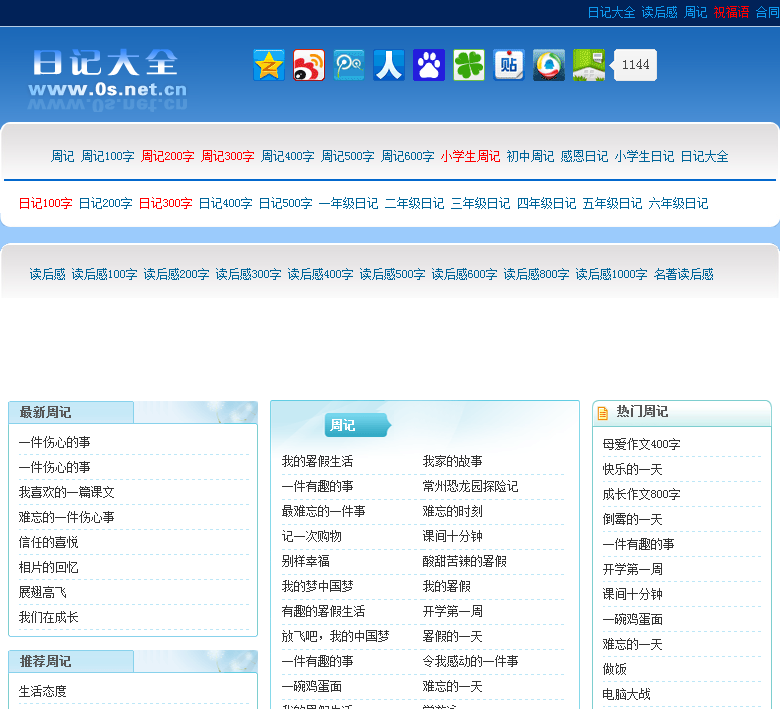Click 最新周记 panel tab header
Screen dimensions: 780x709
click(71, 412)
